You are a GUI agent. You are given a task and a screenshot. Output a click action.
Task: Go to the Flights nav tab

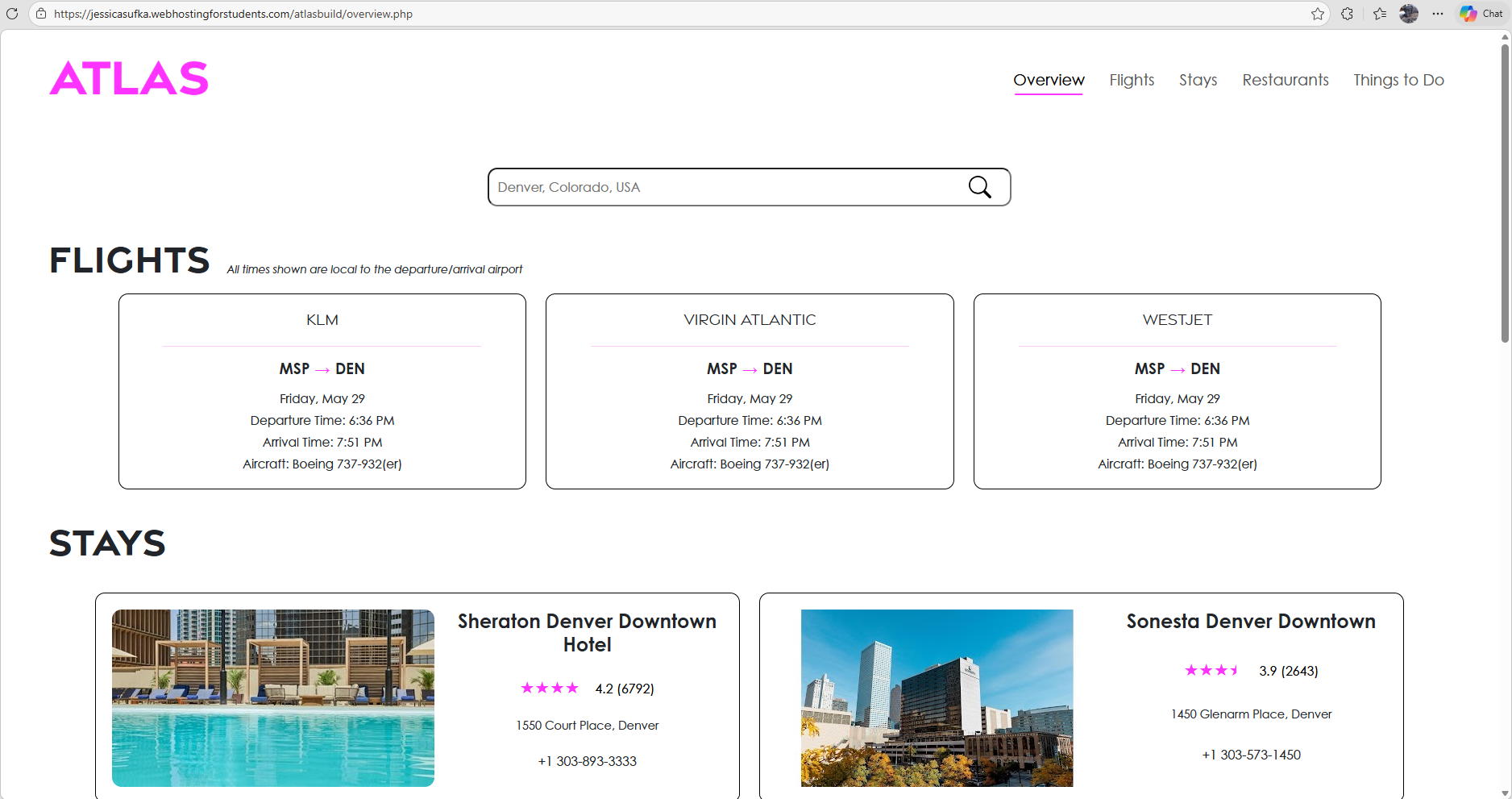click(1132, 80)
